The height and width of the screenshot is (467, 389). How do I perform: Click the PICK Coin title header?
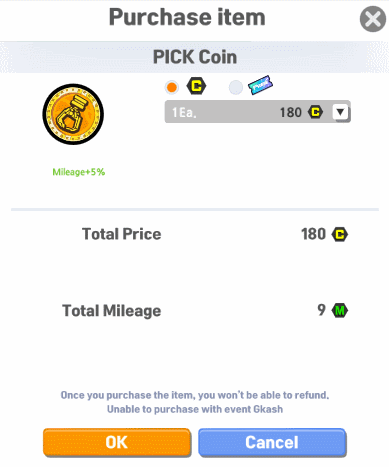click(195, 57)
